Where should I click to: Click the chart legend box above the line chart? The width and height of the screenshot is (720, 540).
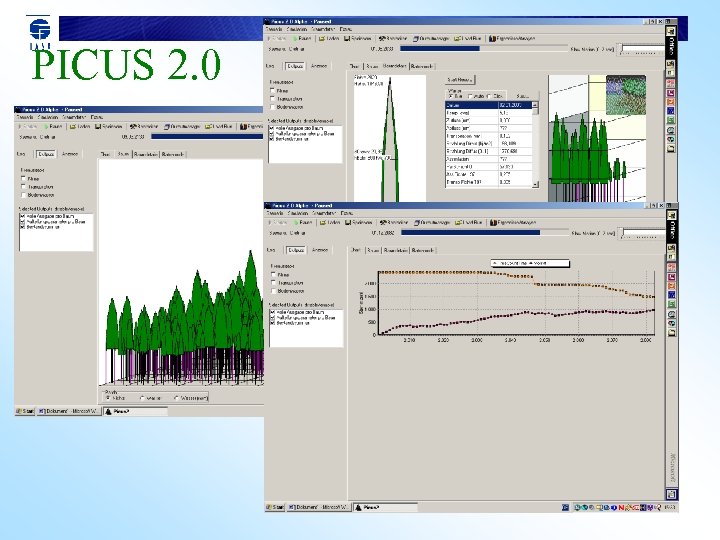530,263
